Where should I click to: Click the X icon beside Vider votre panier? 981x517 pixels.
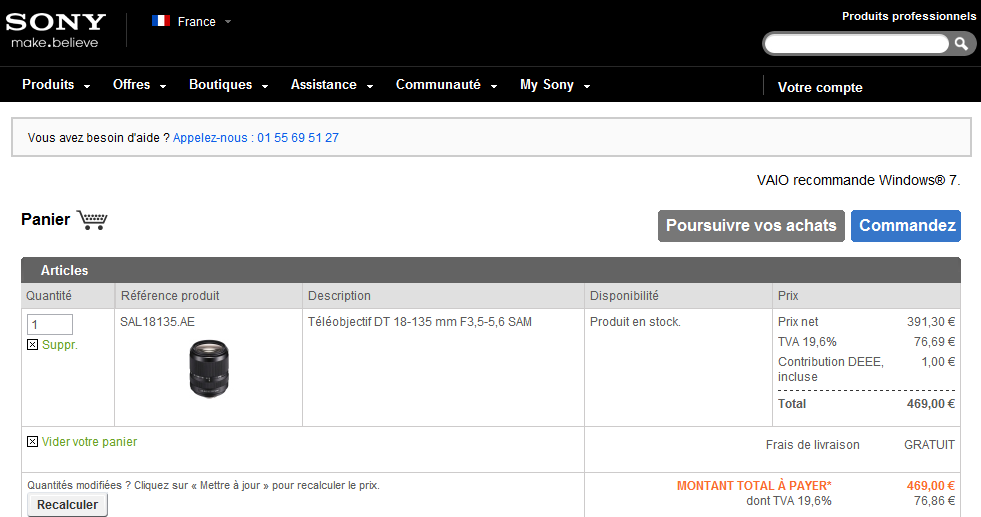point(33,441)
